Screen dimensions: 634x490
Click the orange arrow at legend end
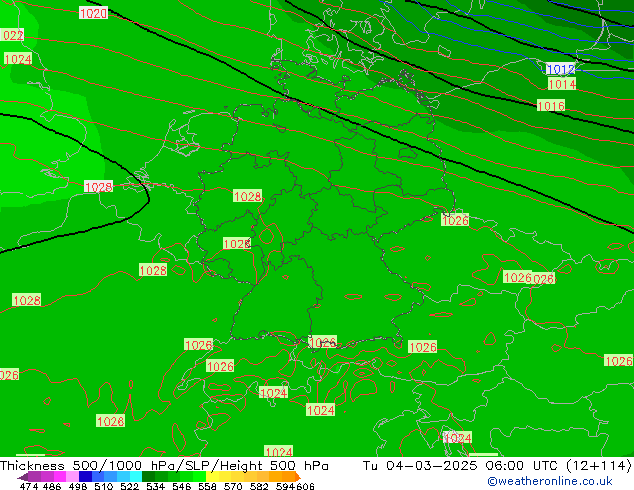298,477
